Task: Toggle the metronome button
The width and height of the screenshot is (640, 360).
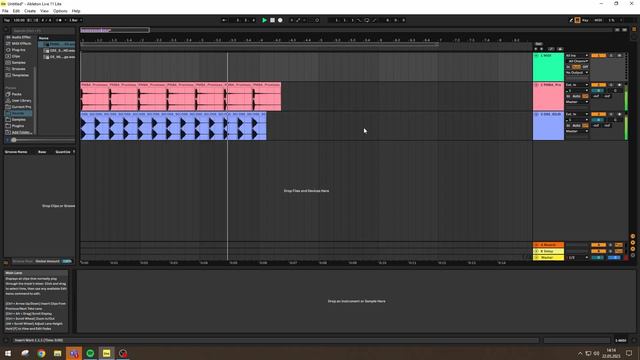Action: click(x=60, y=20)
